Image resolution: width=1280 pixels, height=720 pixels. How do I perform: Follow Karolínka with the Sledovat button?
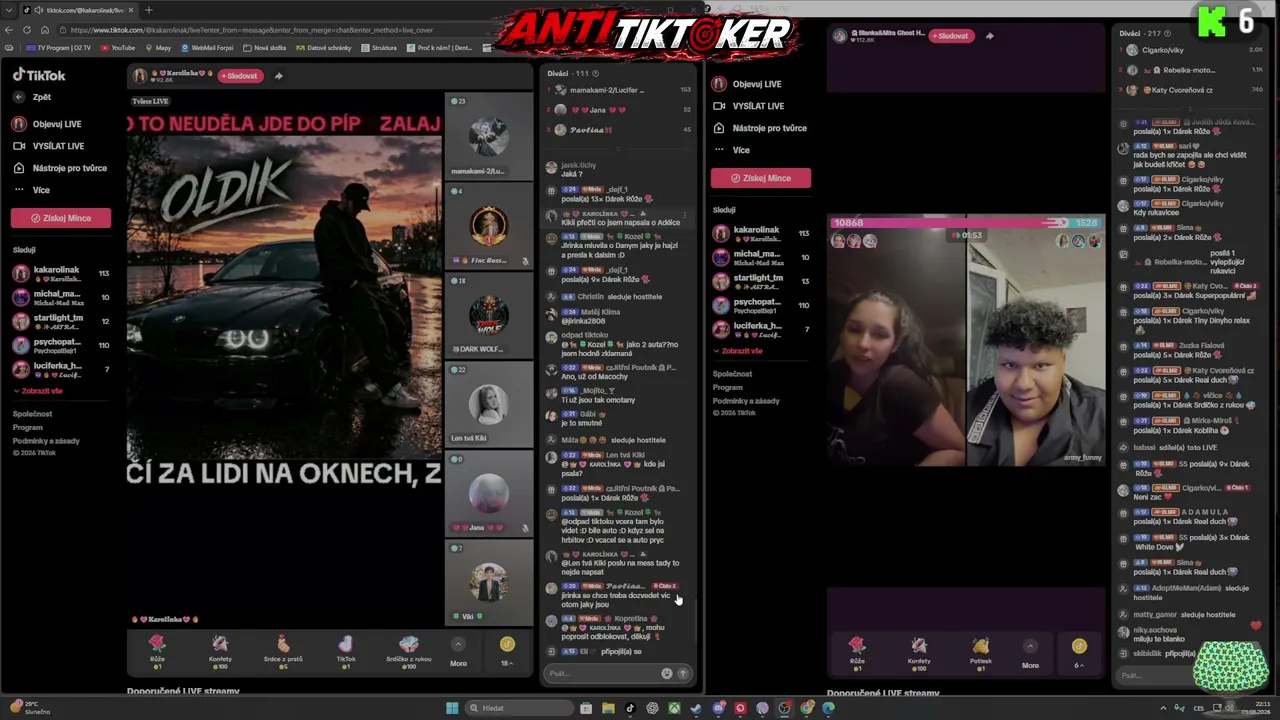[x=240, y=76]
